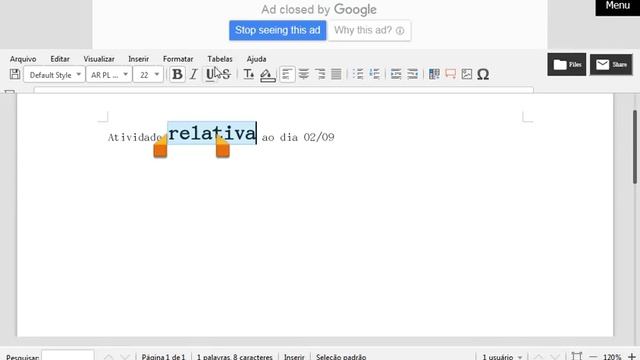Open the 1 usuário dropdown
Image resolution: width=640 pixels, height=360 pixels.
pyautogui.click(x=502, y=357)
